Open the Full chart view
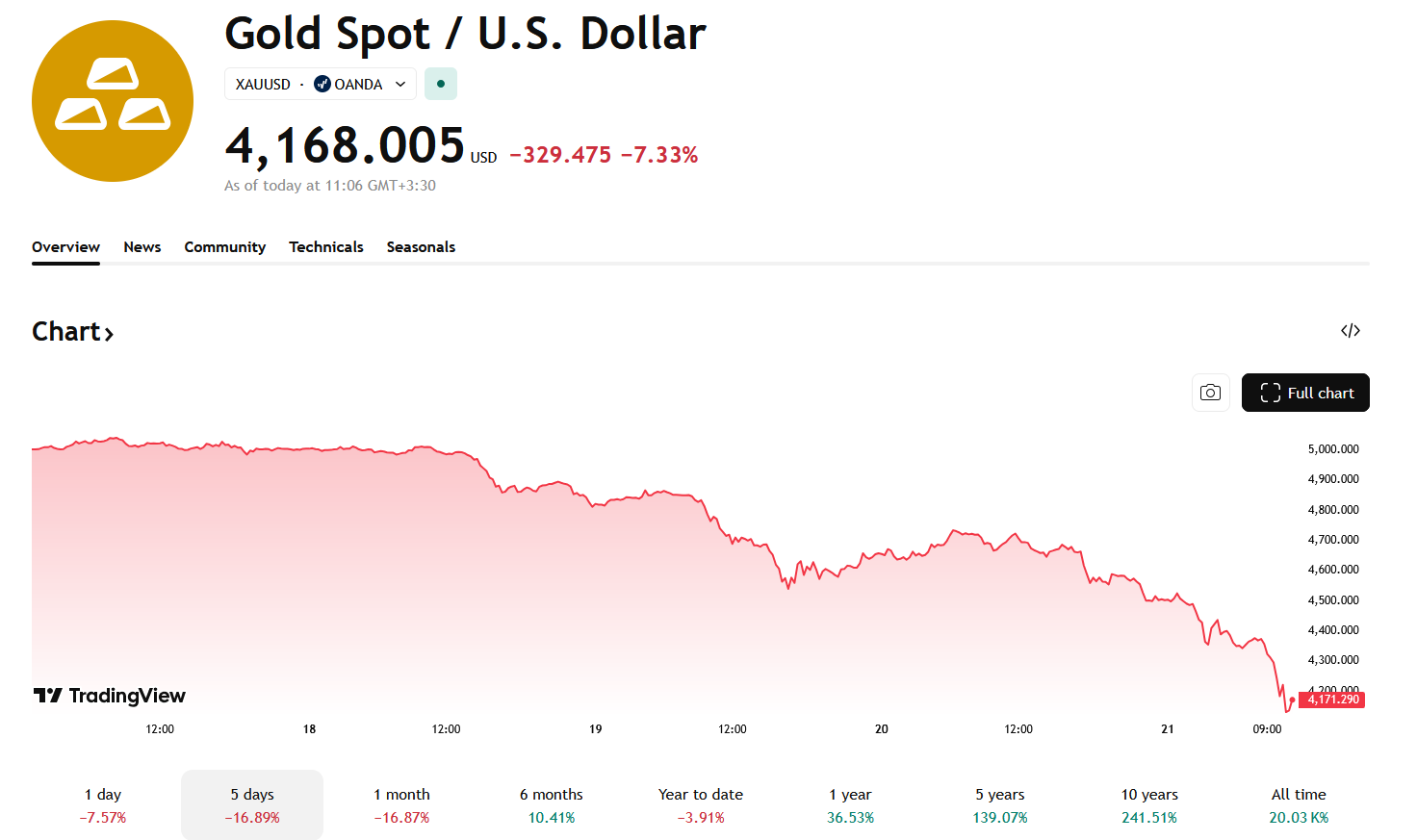The height and width of the screenshot is (840, 1417). coord(1305,393)
